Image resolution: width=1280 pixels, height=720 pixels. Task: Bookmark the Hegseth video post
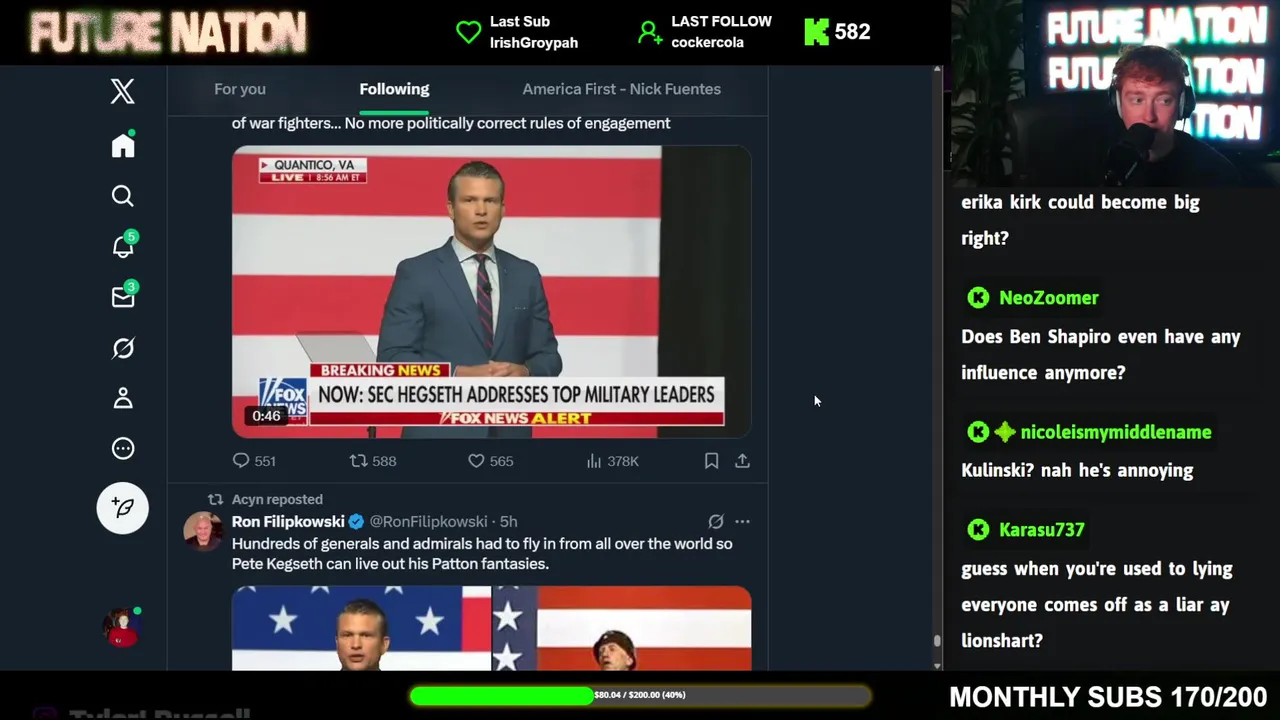[x=711, y=461]
